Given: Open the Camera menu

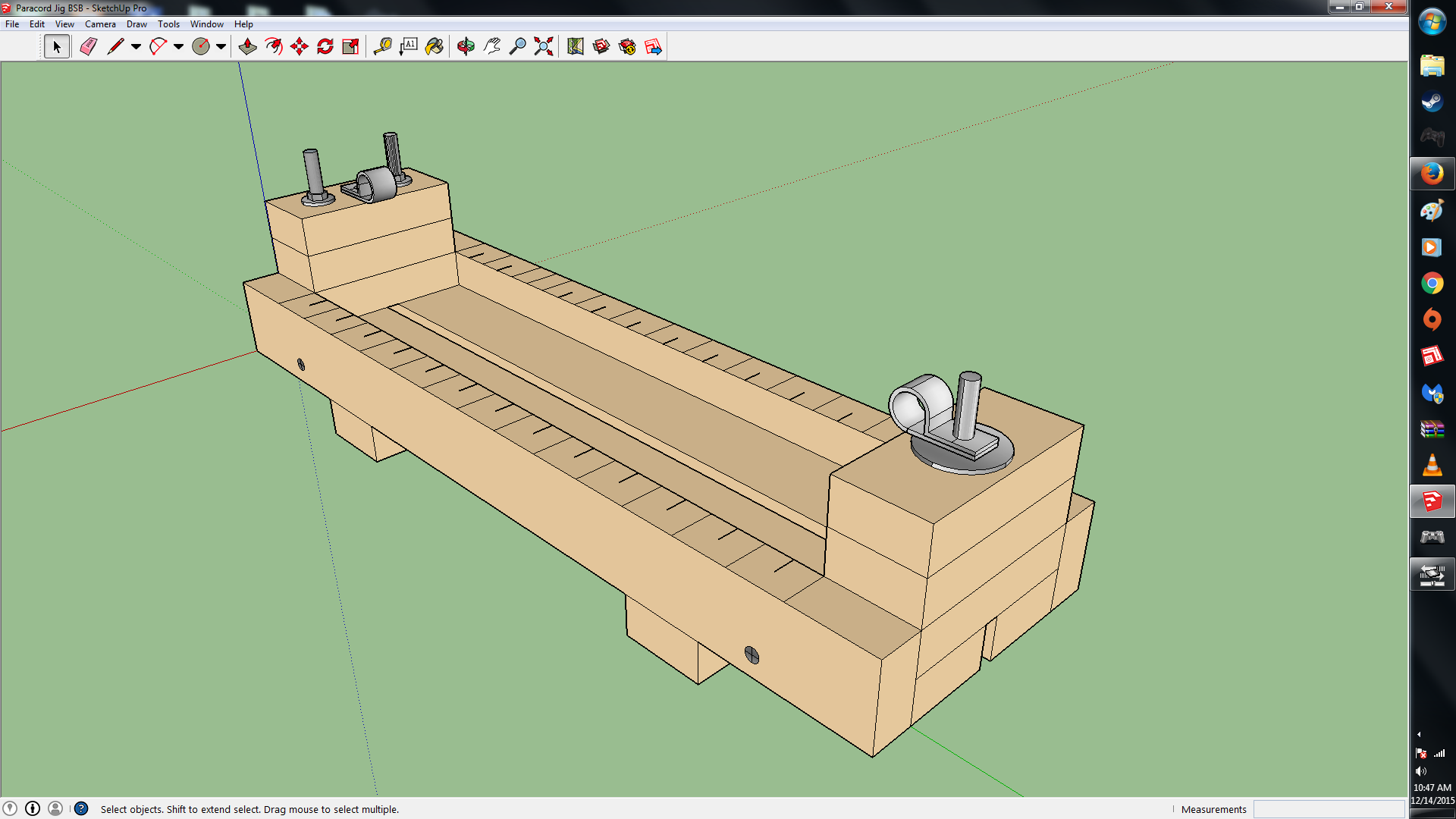Looking at the screenshot, I should click(x=100, y=24).
